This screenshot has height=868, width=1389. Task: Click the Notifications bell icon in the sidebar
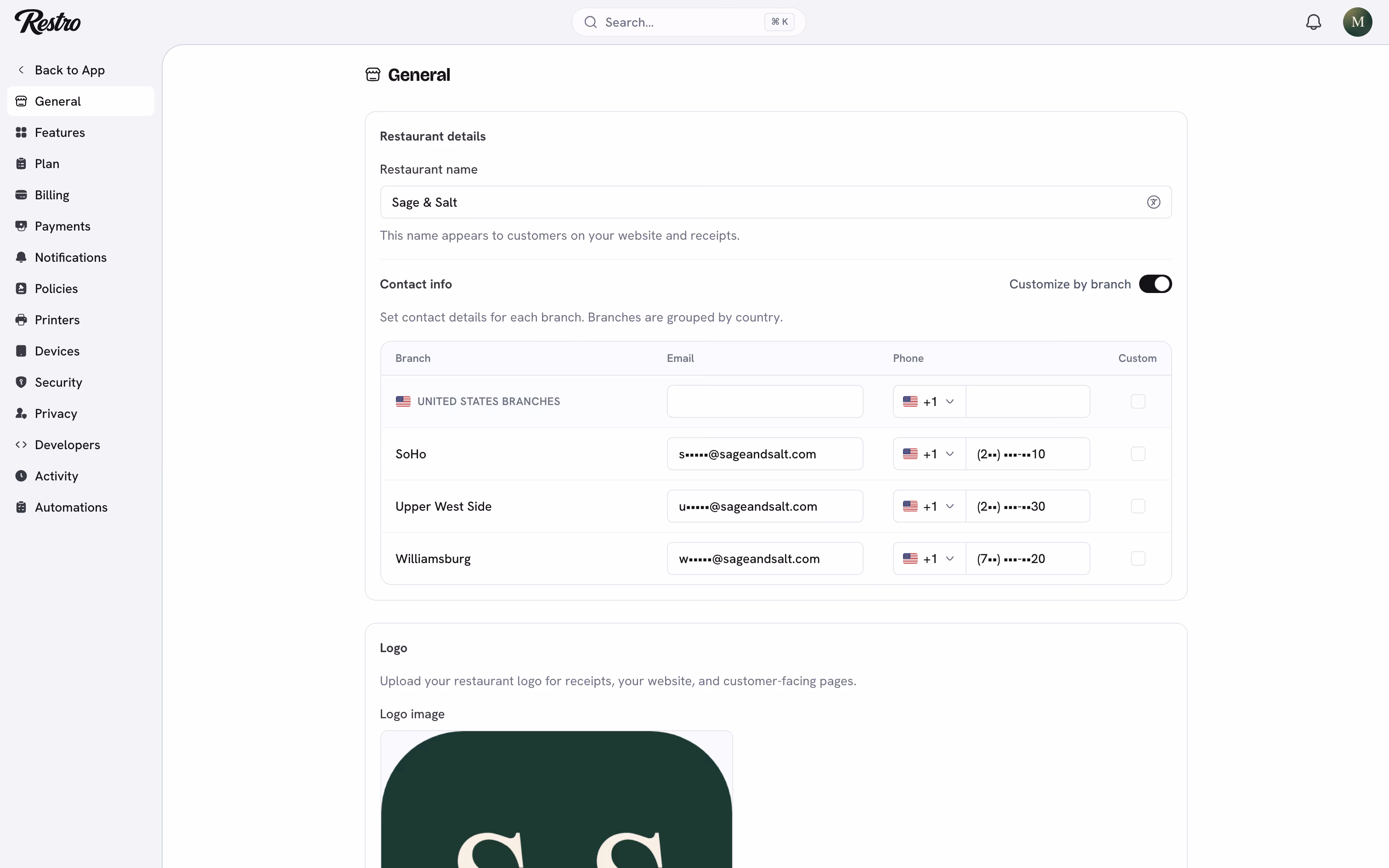coord(21,257)
